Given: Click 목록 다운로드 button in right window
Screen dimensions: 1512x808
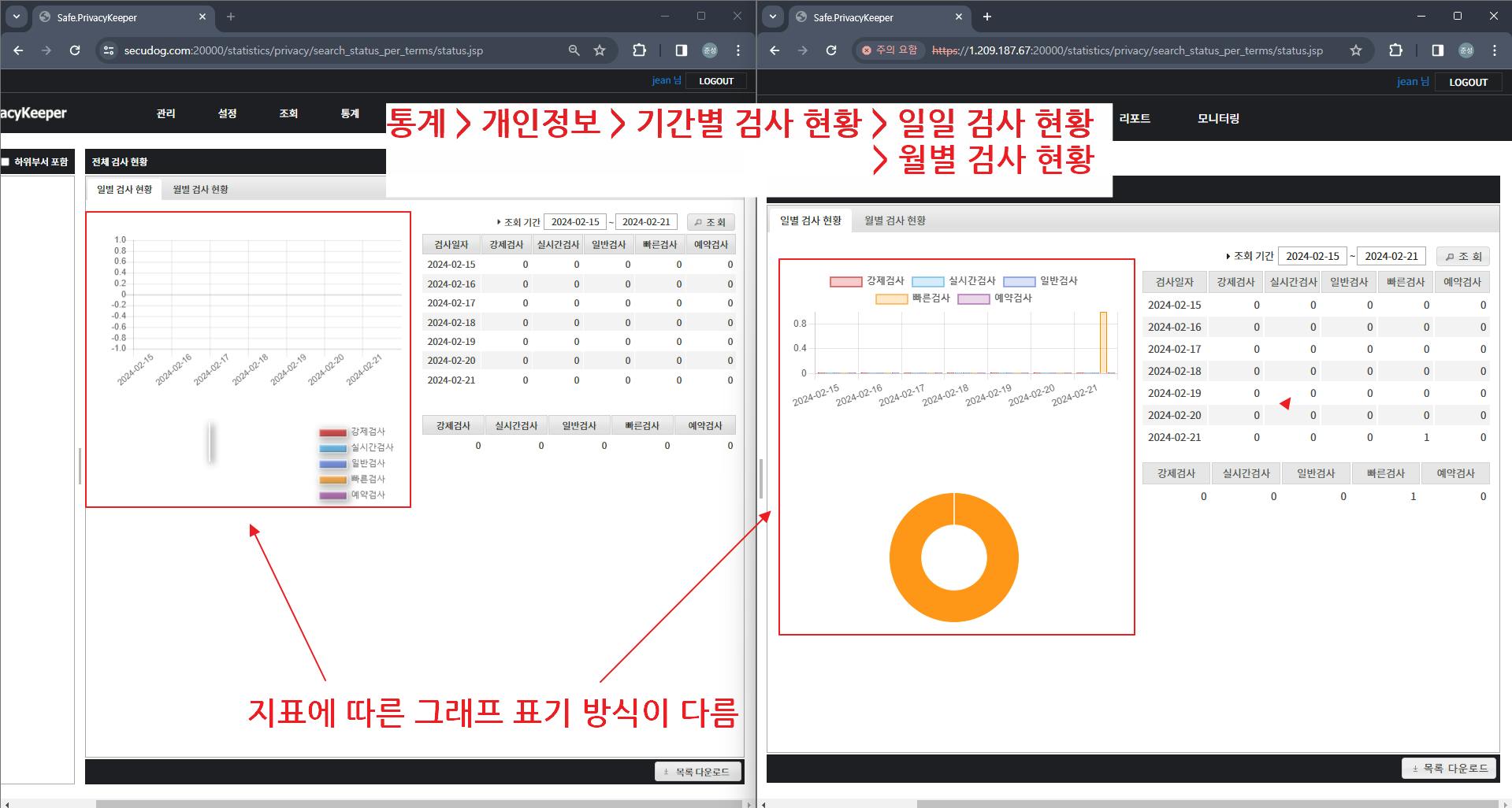Looking at the screenshot, I should point(1451,768).
